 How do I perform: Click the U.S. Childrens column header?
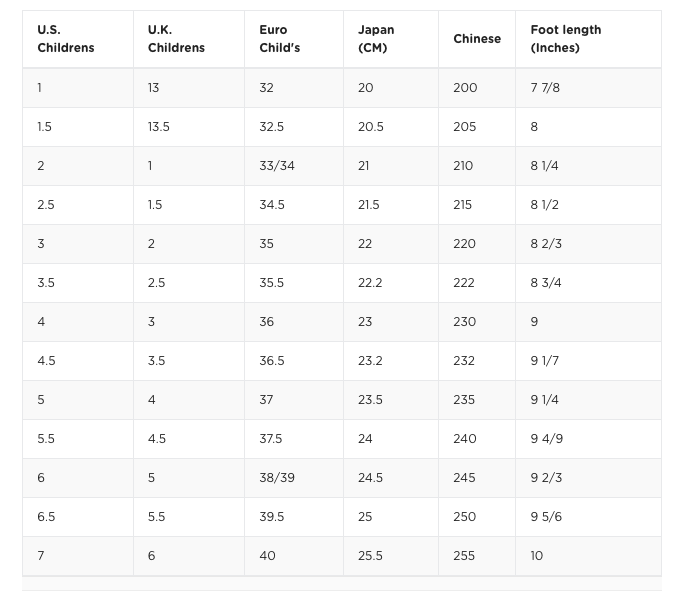click(x=66, y=39)
